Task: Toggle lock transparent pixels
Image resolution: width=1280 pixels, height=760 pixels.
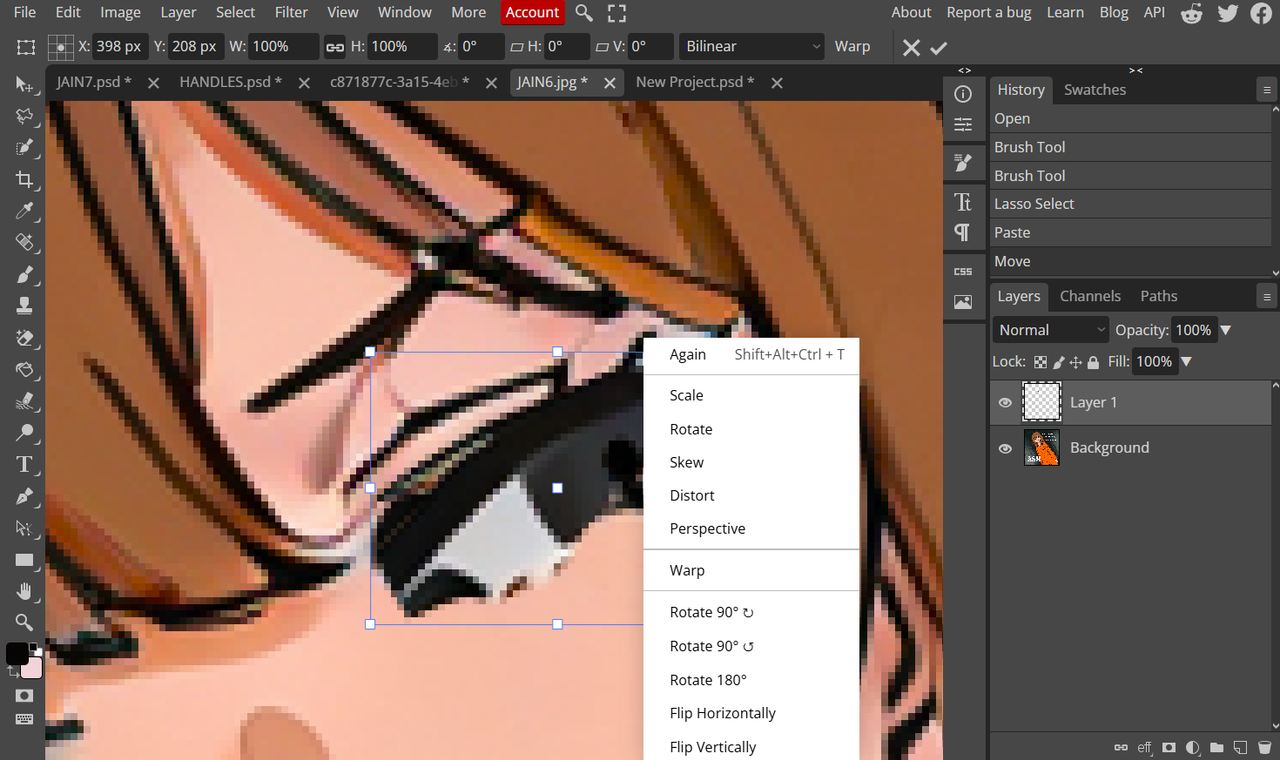Action: [x=1040, y=362]
